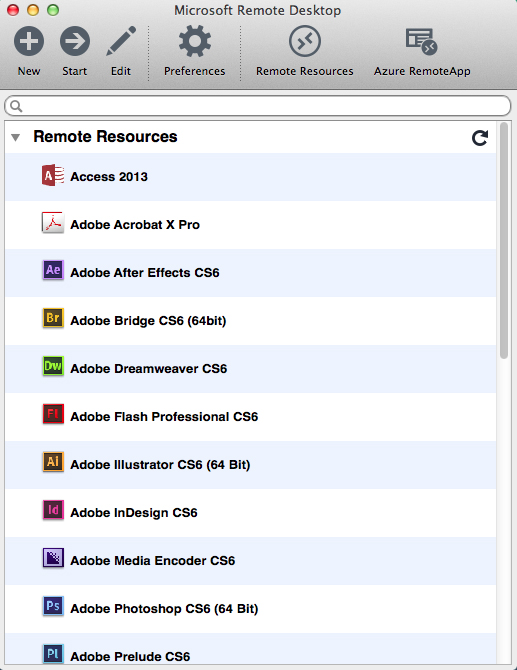
Task: Select "Adobe Bridge CS6 (64bit)" text
Action: [148, 320]
